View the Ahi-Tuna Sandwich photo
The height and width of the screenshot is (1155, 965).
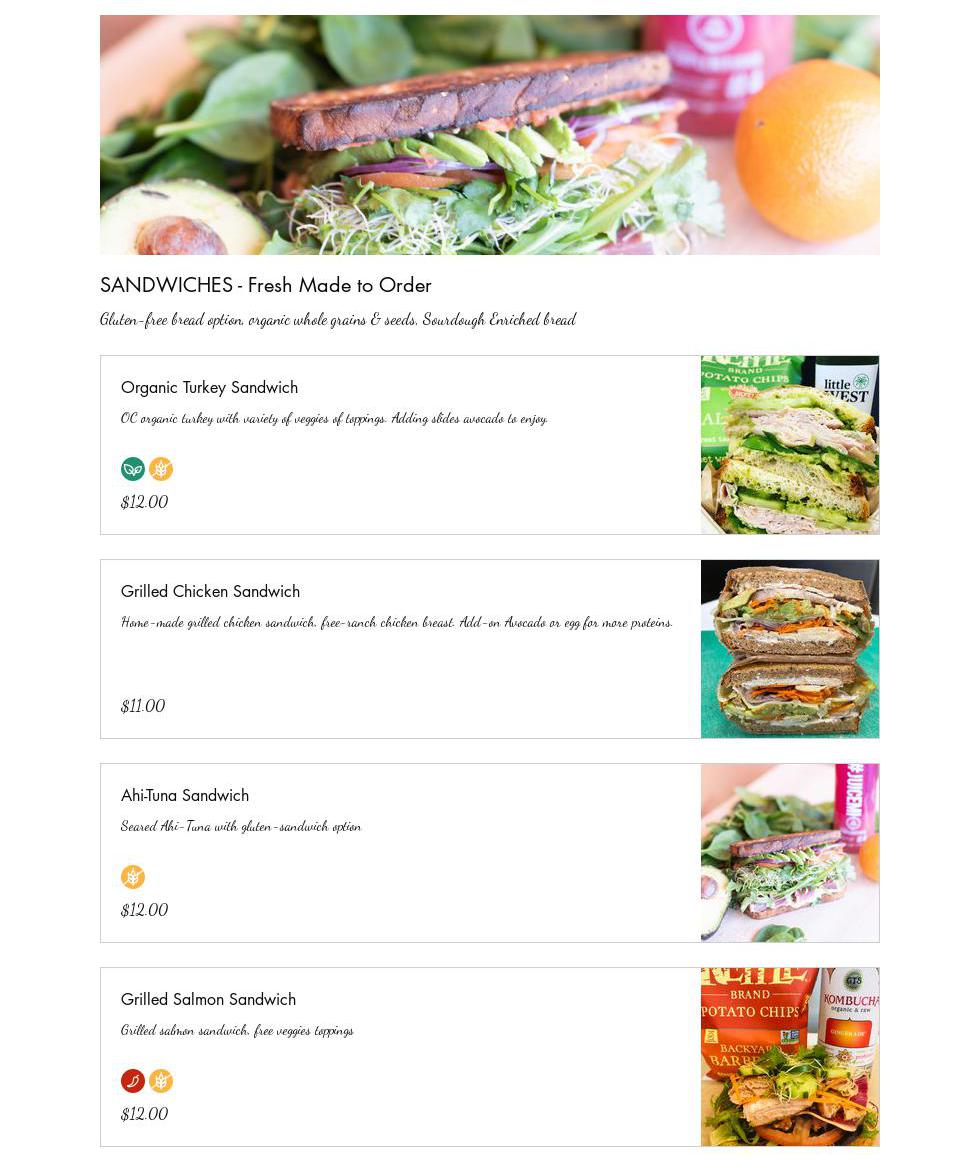[x=790, y=853]
